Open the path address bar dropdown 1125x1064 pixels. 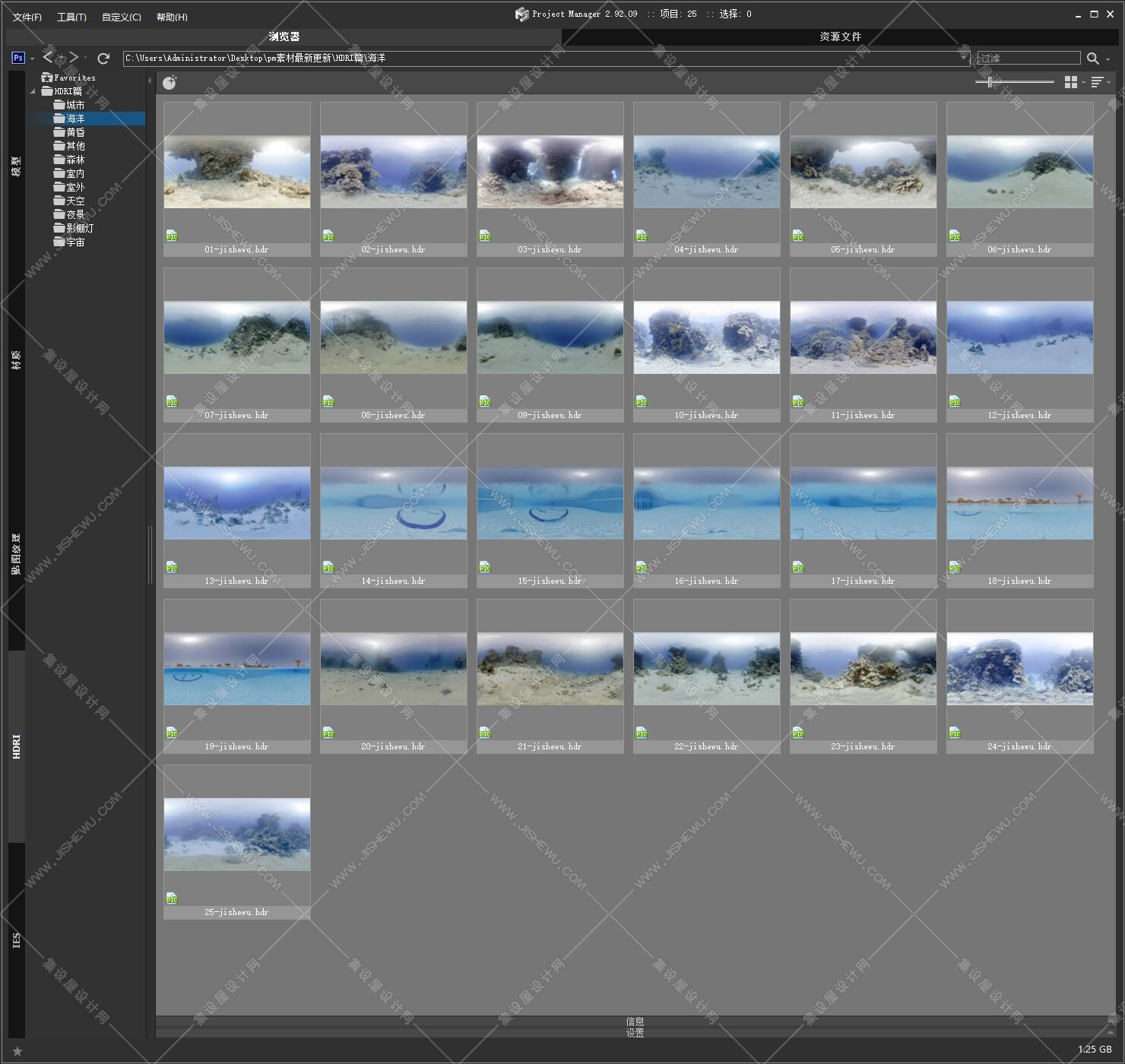point(963,58)
